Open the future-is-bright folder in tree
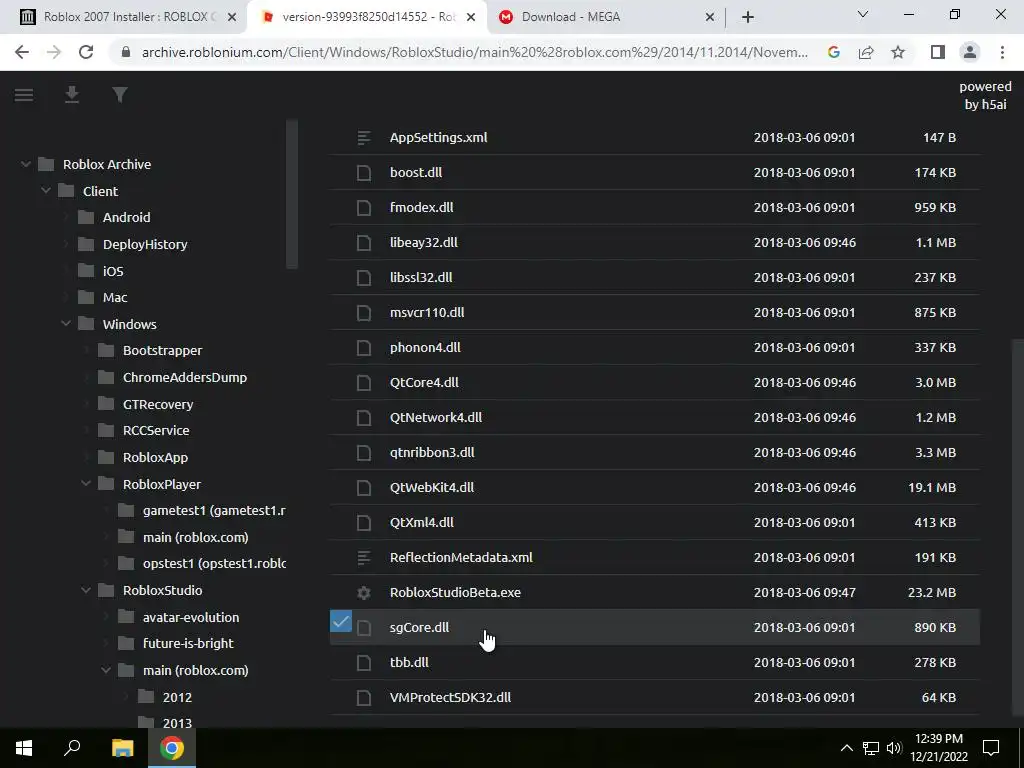 pyautogui.click(x=188, y=643)
